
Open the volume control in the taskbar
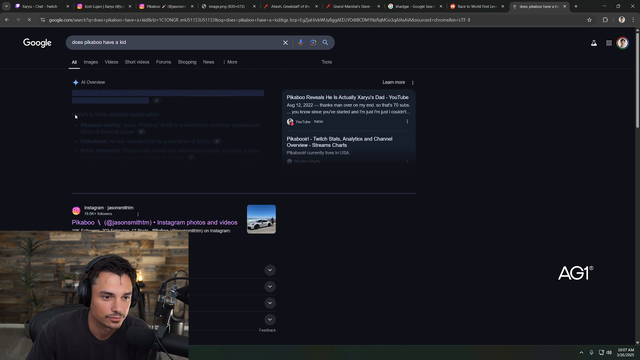(609, 352)
